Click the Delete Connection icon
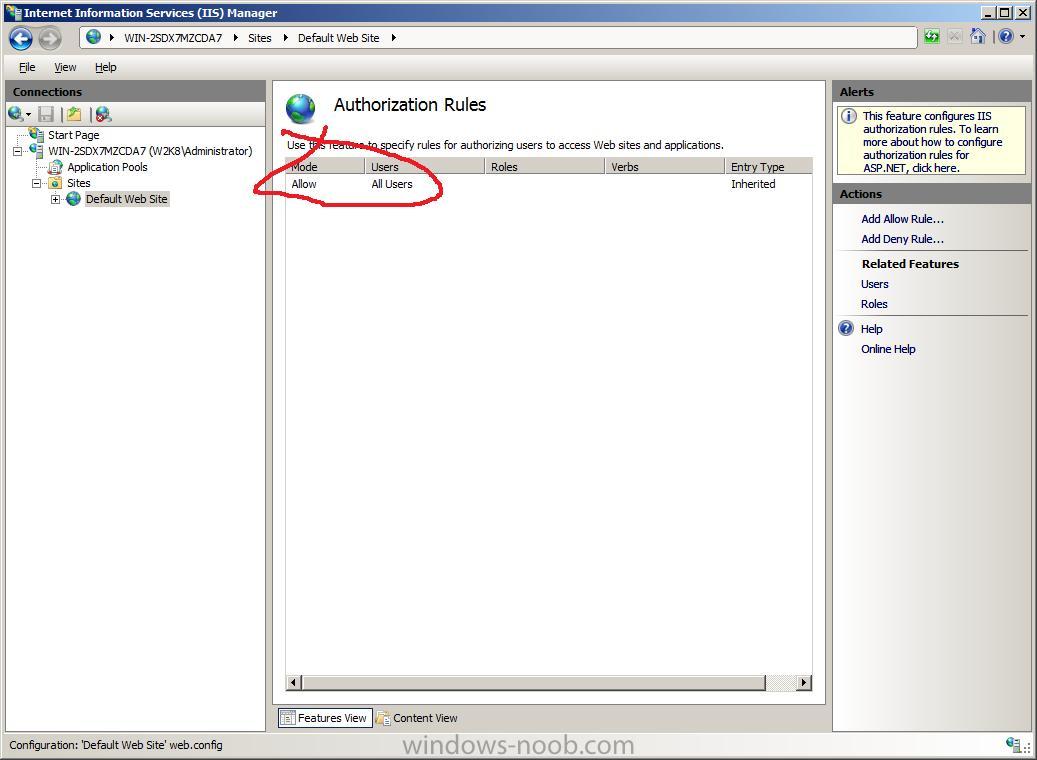The height and width of the screenshot is (760, 1037). (103, 114)
